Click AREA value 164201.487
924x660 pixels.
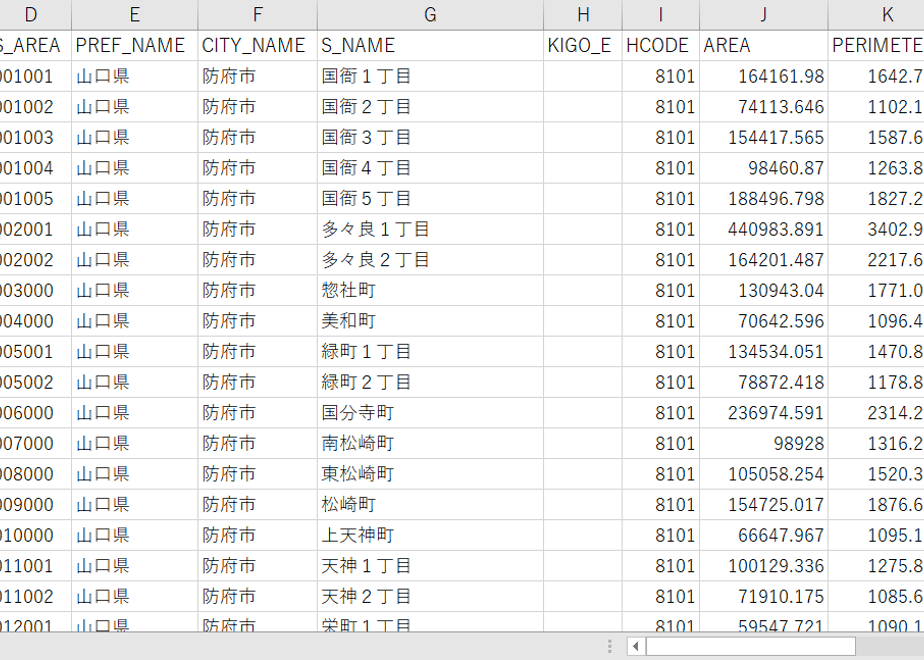pyautogui.click(x=764, y=260)
